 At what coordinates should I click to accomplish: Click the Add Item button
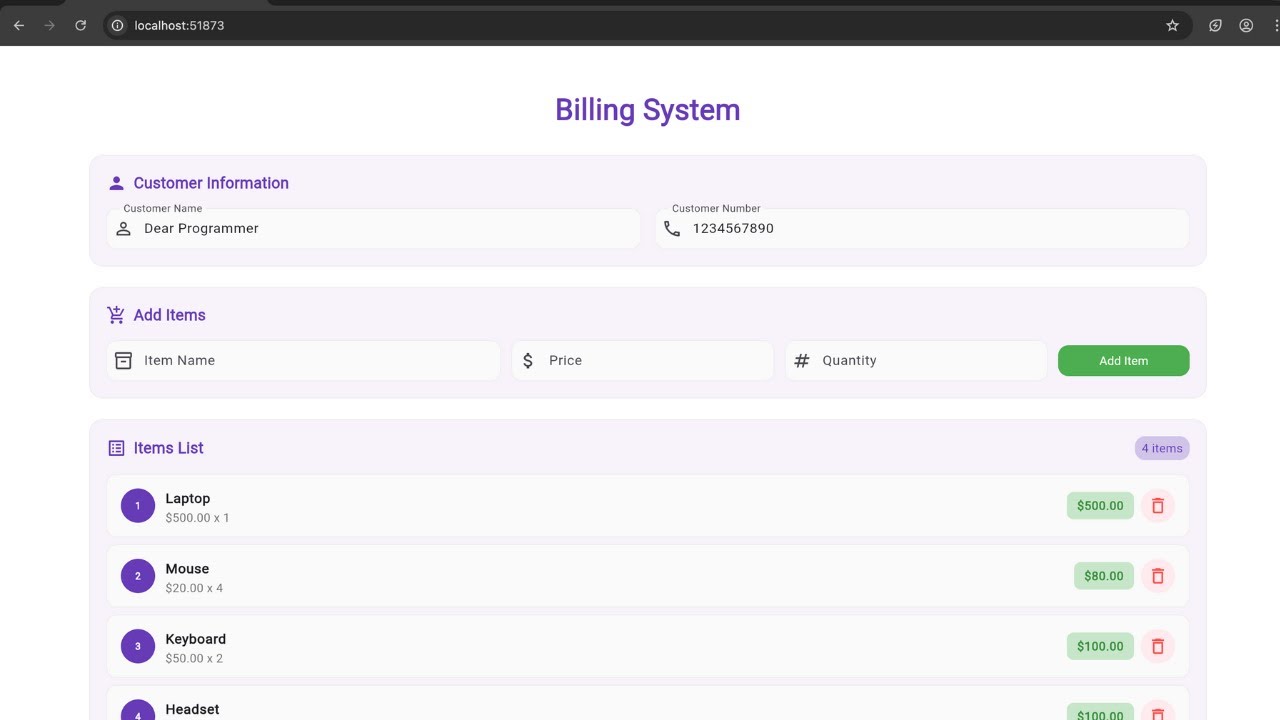1124,361
